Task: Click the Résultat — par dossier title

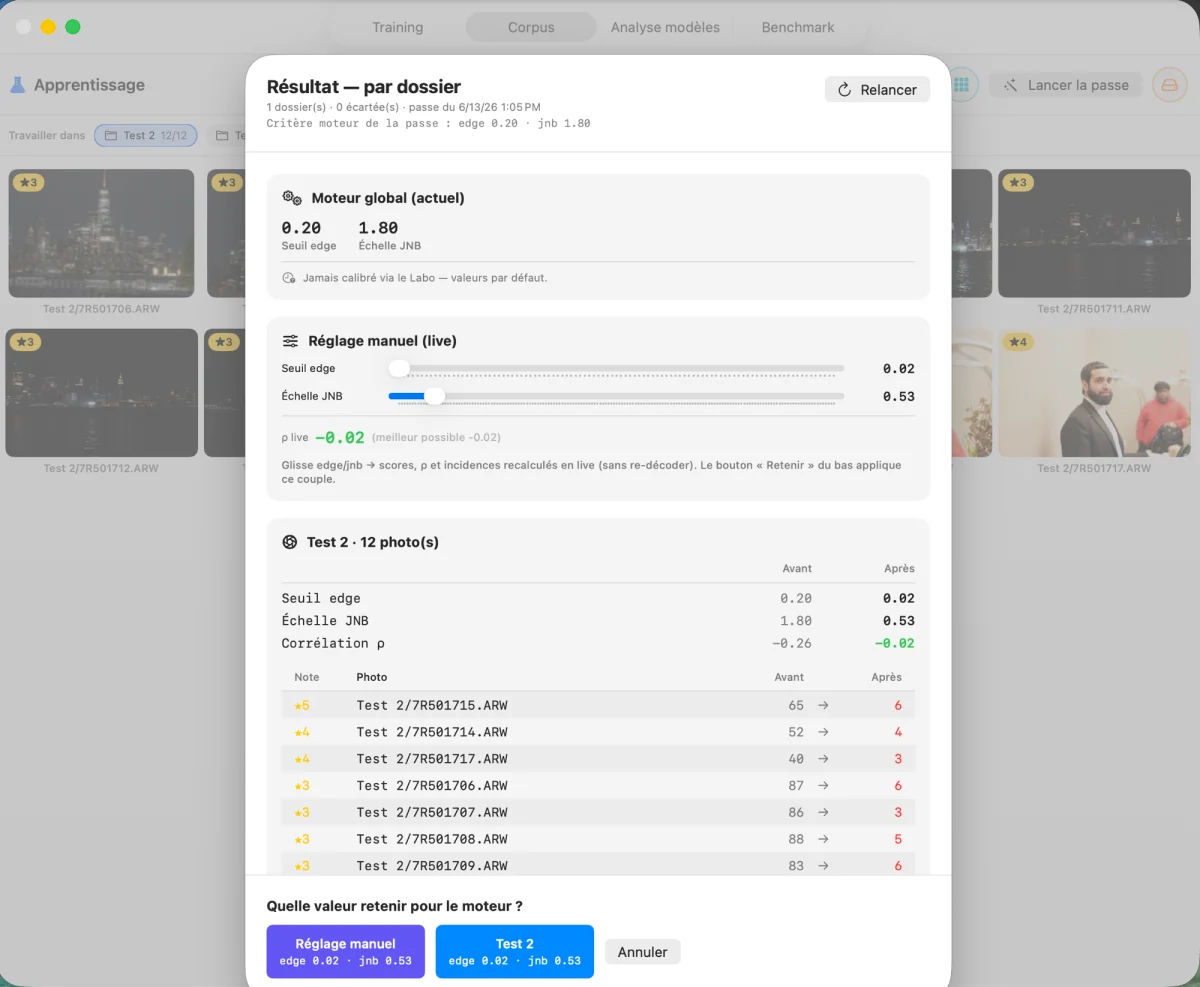Action: [x=364, y=87]
